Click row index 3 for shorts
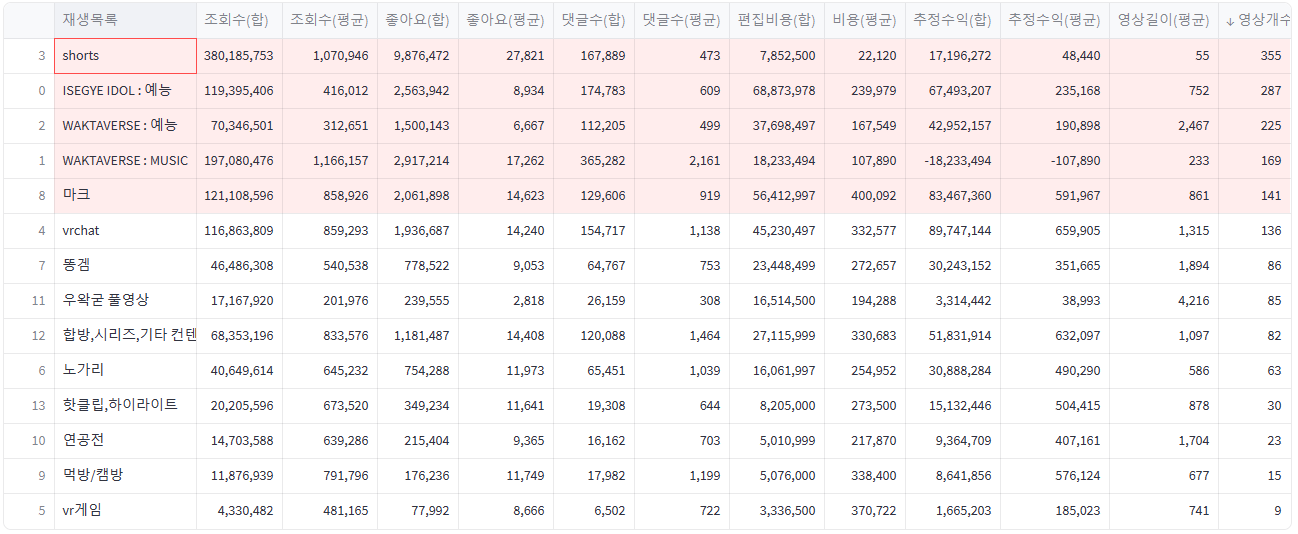 pyautogui.click(x=30, y=56)
